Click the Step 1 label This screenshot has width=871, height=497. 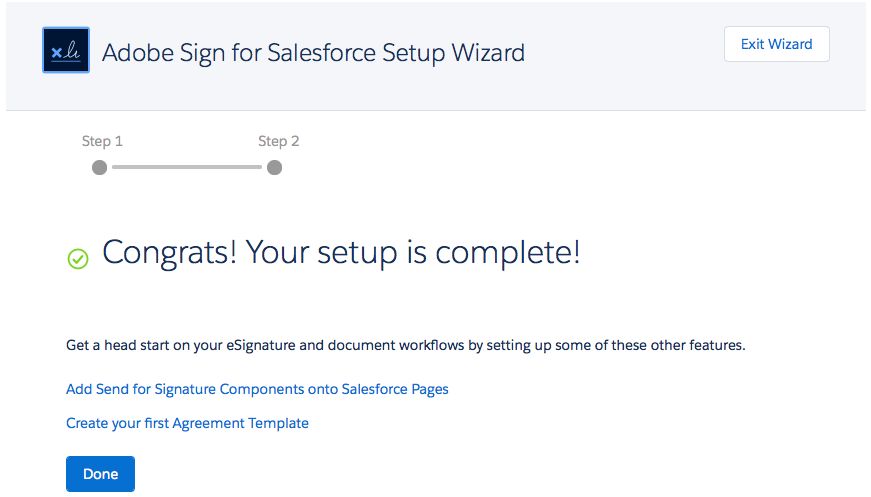click(102, 141)
